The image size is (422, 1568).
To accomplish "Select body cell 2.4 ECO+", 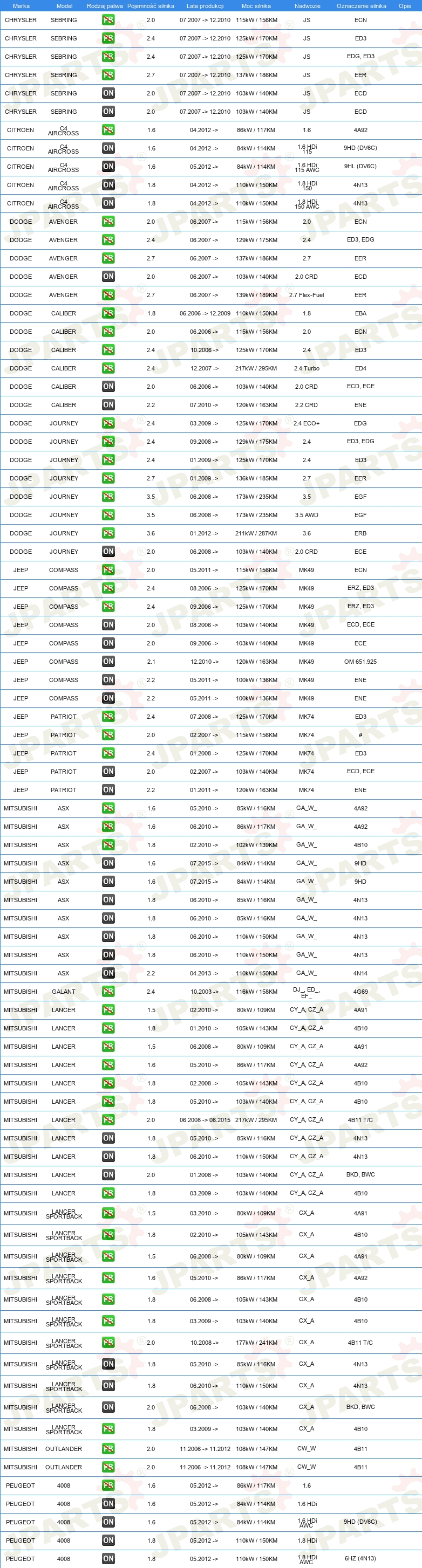I will 307,423.
